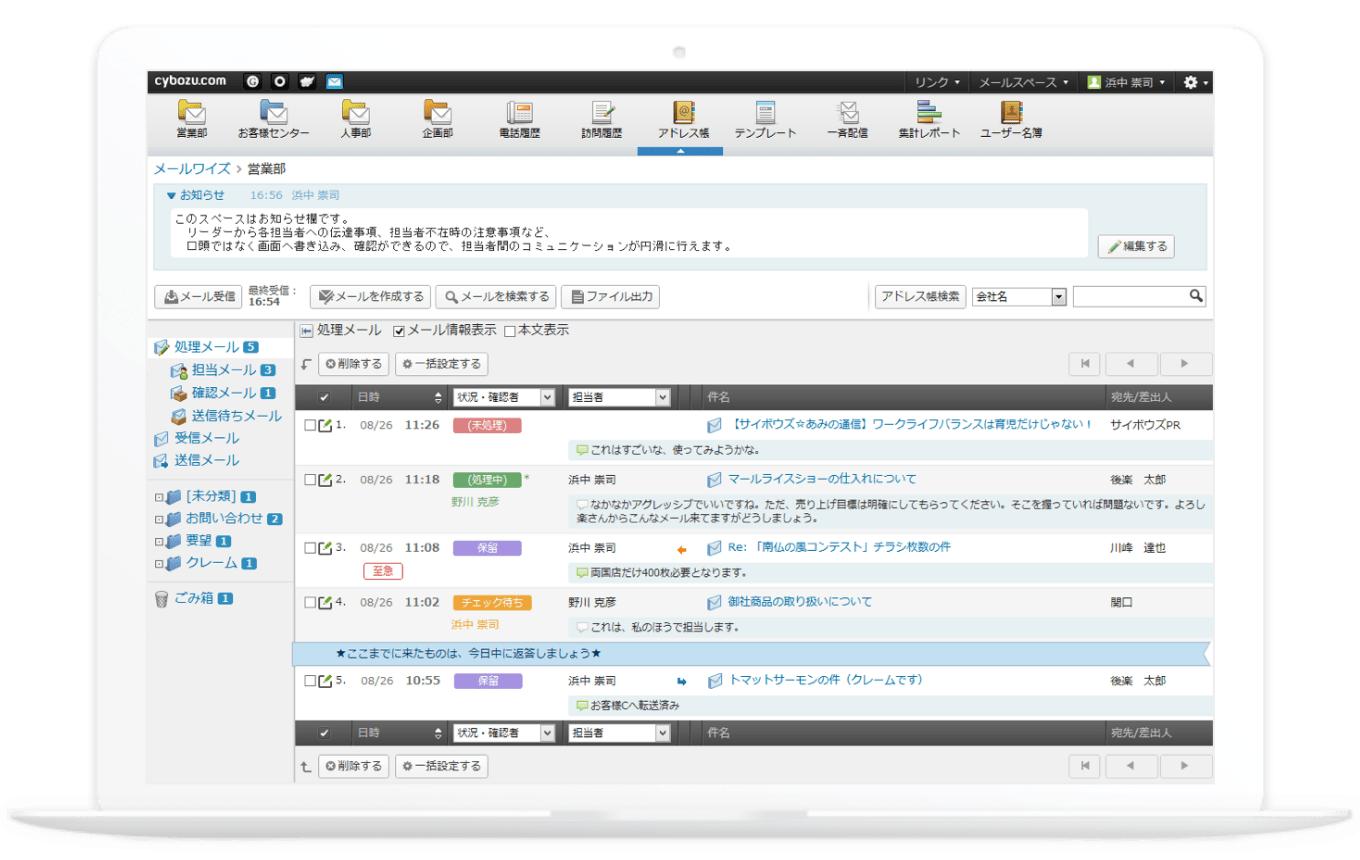1360x860 pixels.
Task: Open the お客様センター mailbox icon
Action: [273, 112]
